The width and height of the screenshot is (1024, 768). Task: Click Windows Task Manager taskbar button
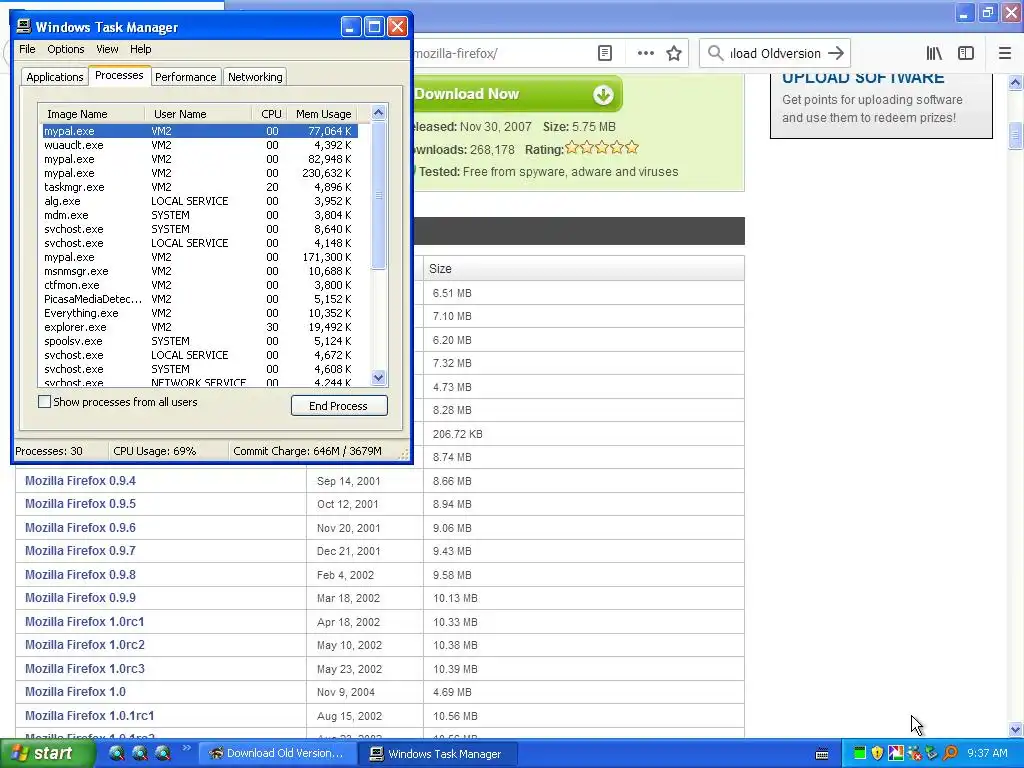(x=438, y=754)
